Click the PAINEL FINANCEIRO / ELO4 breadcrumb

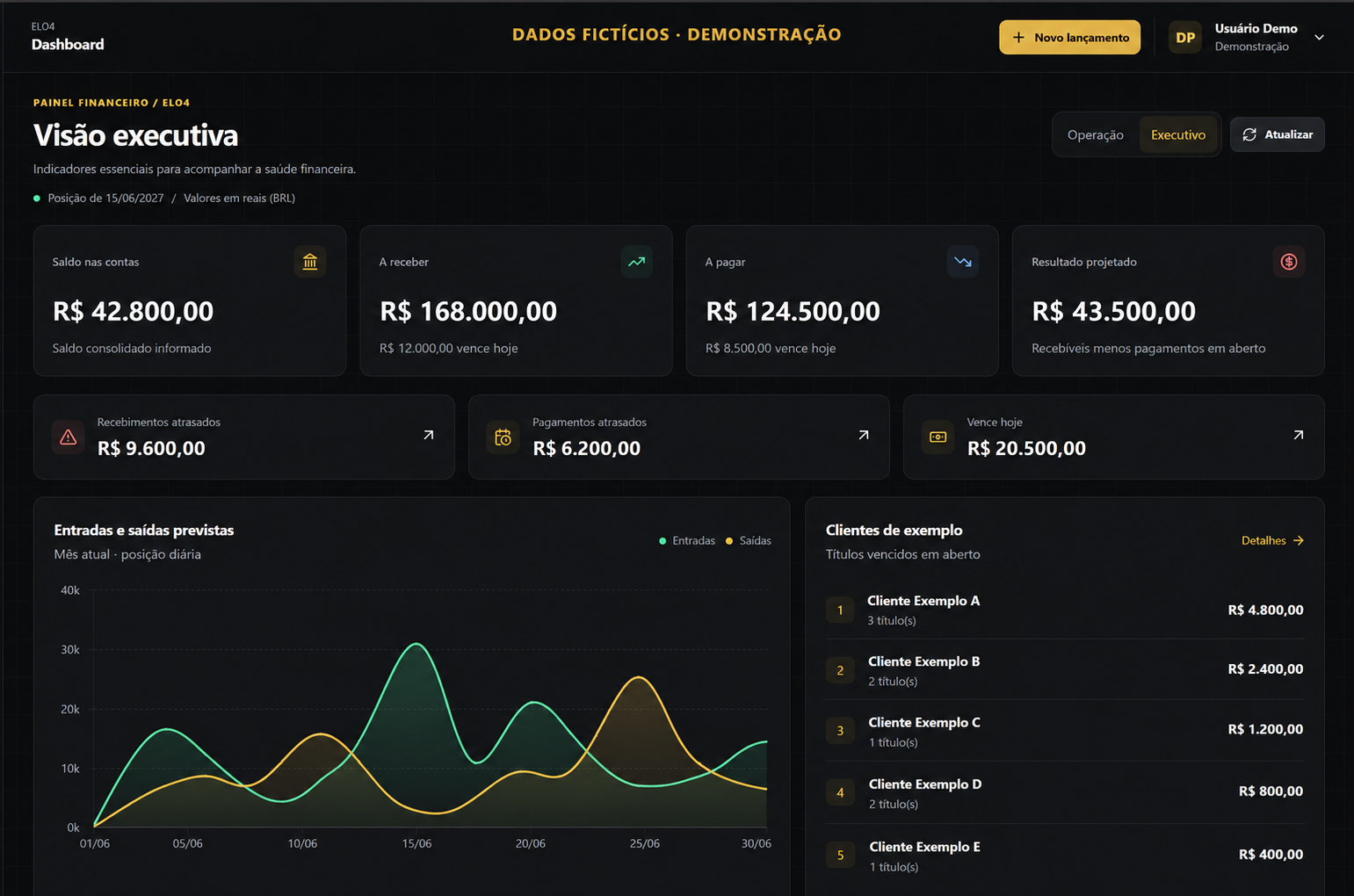[112, 103]
